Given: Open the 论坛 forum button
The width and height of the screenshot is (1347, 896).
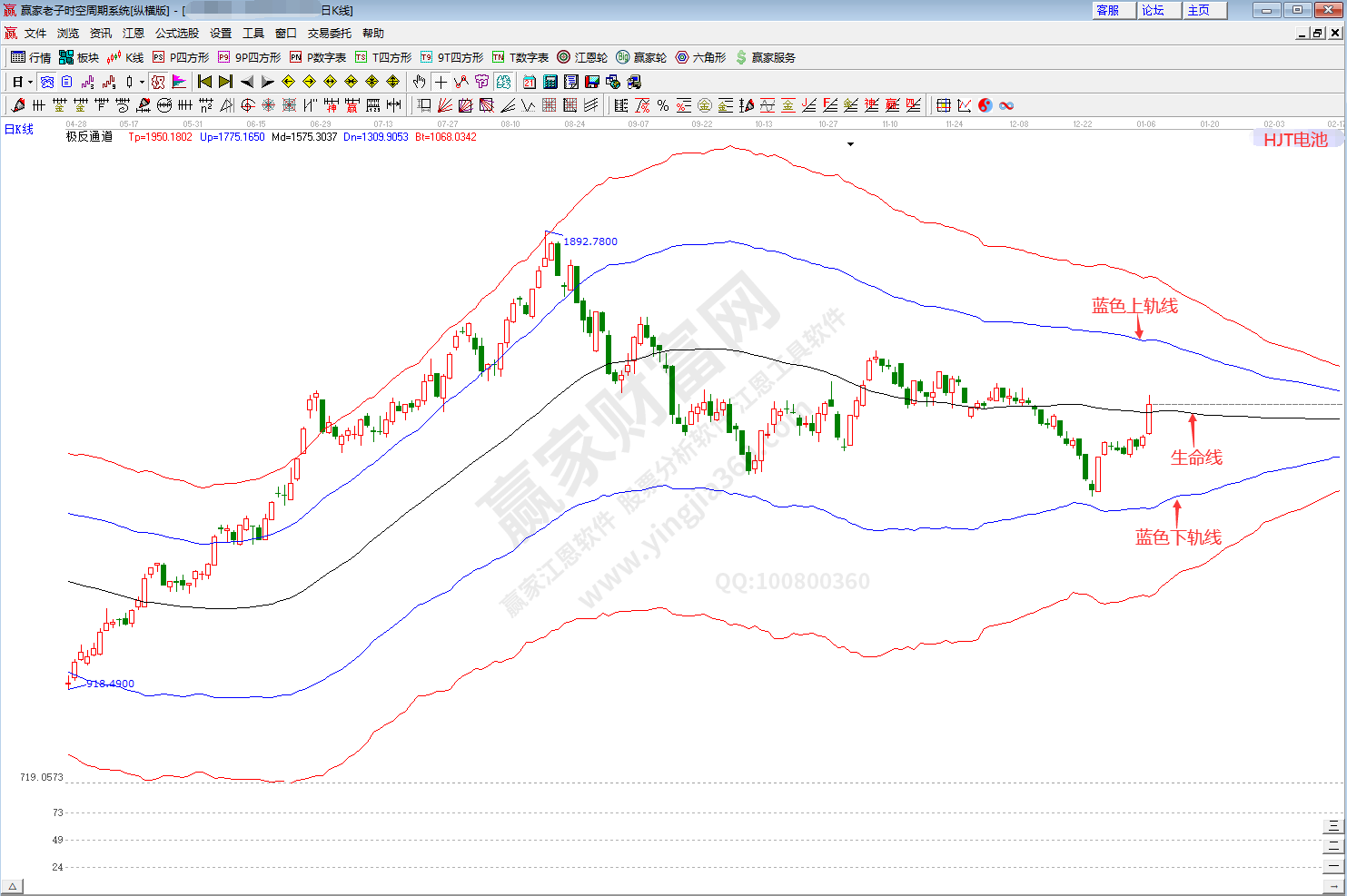Looking at the screenshot, I should [1159, 10].
